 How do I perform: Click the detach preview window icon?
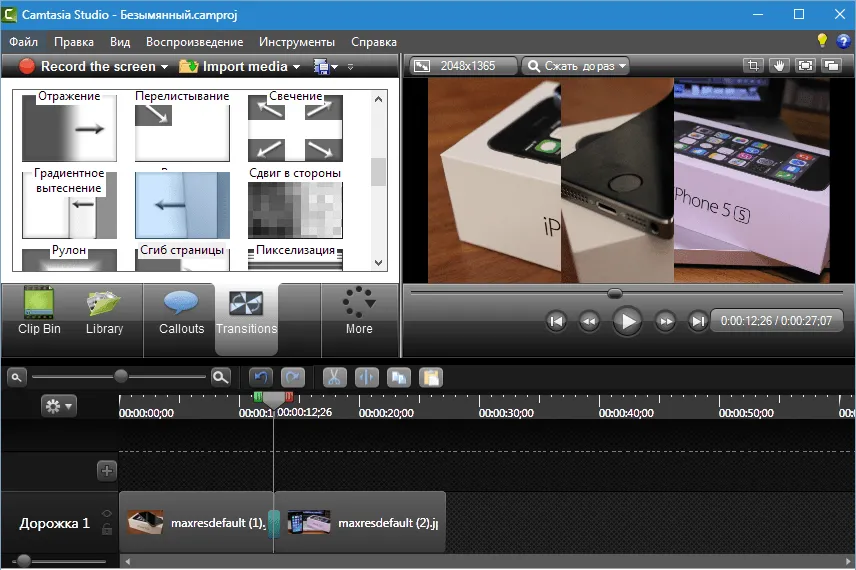point(831,66)
